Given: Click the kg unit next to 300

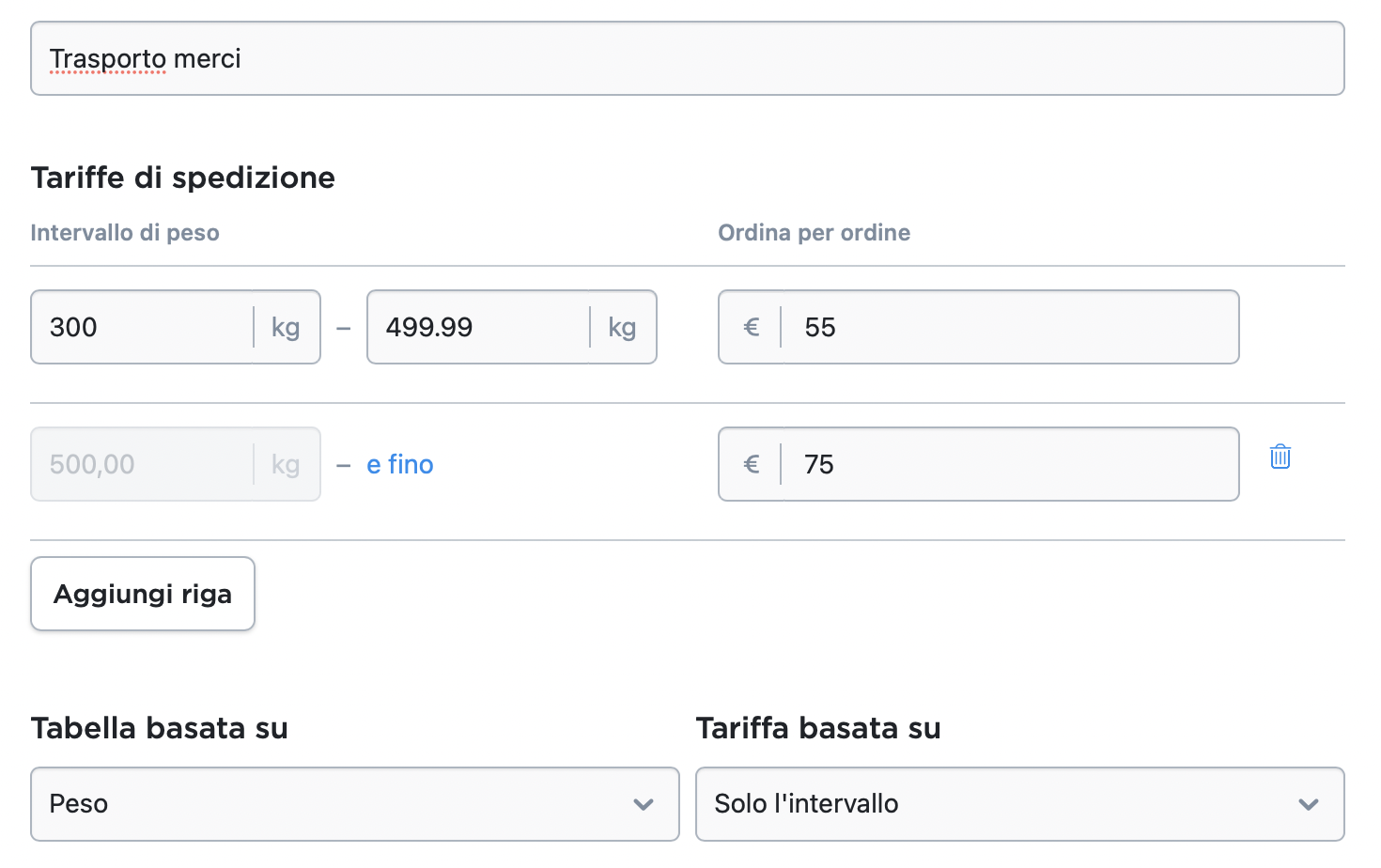Looking at the screenshot, I should (286, 328).
